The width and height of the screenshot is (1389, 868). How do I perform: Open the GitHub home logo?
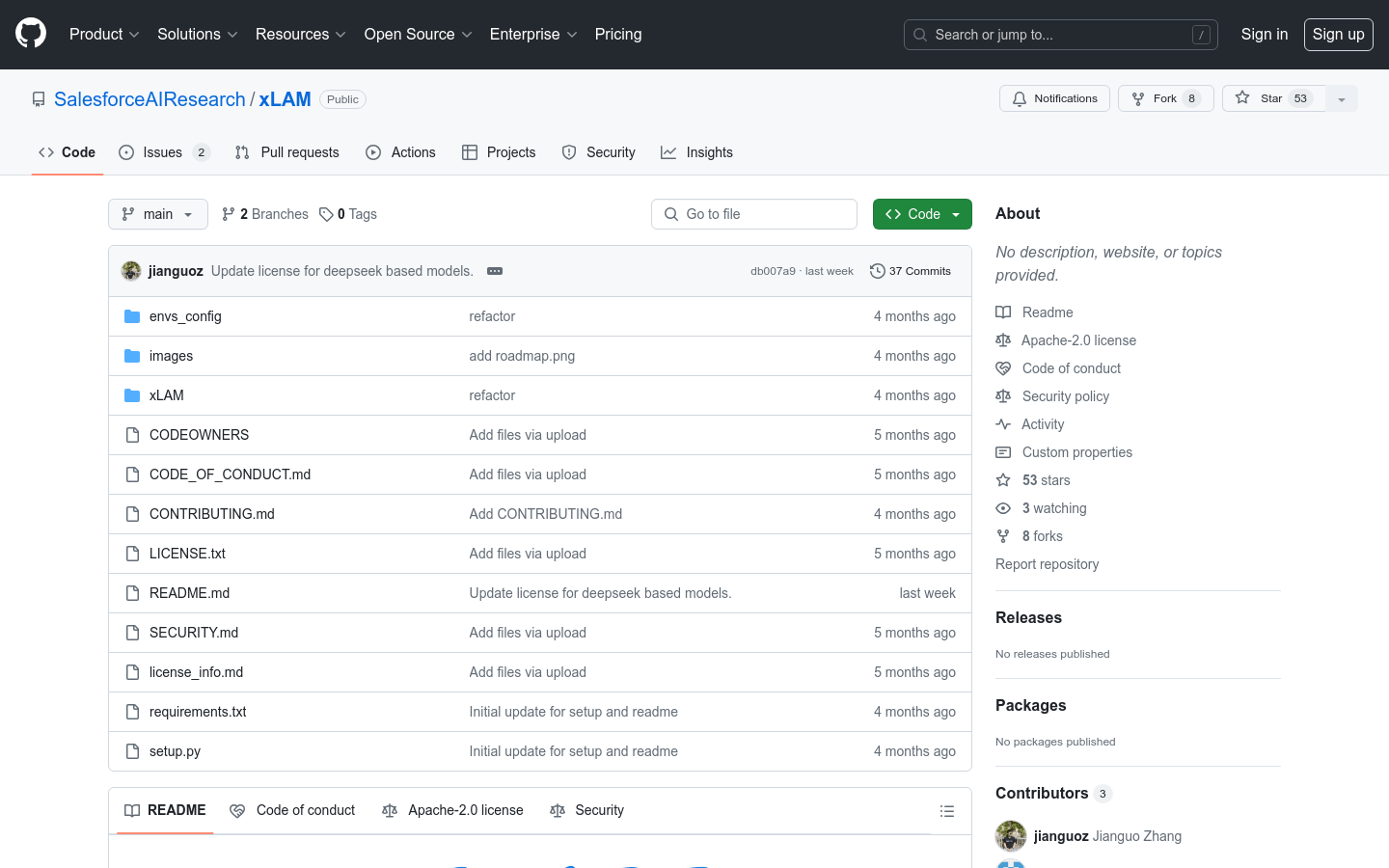(31, 34)
